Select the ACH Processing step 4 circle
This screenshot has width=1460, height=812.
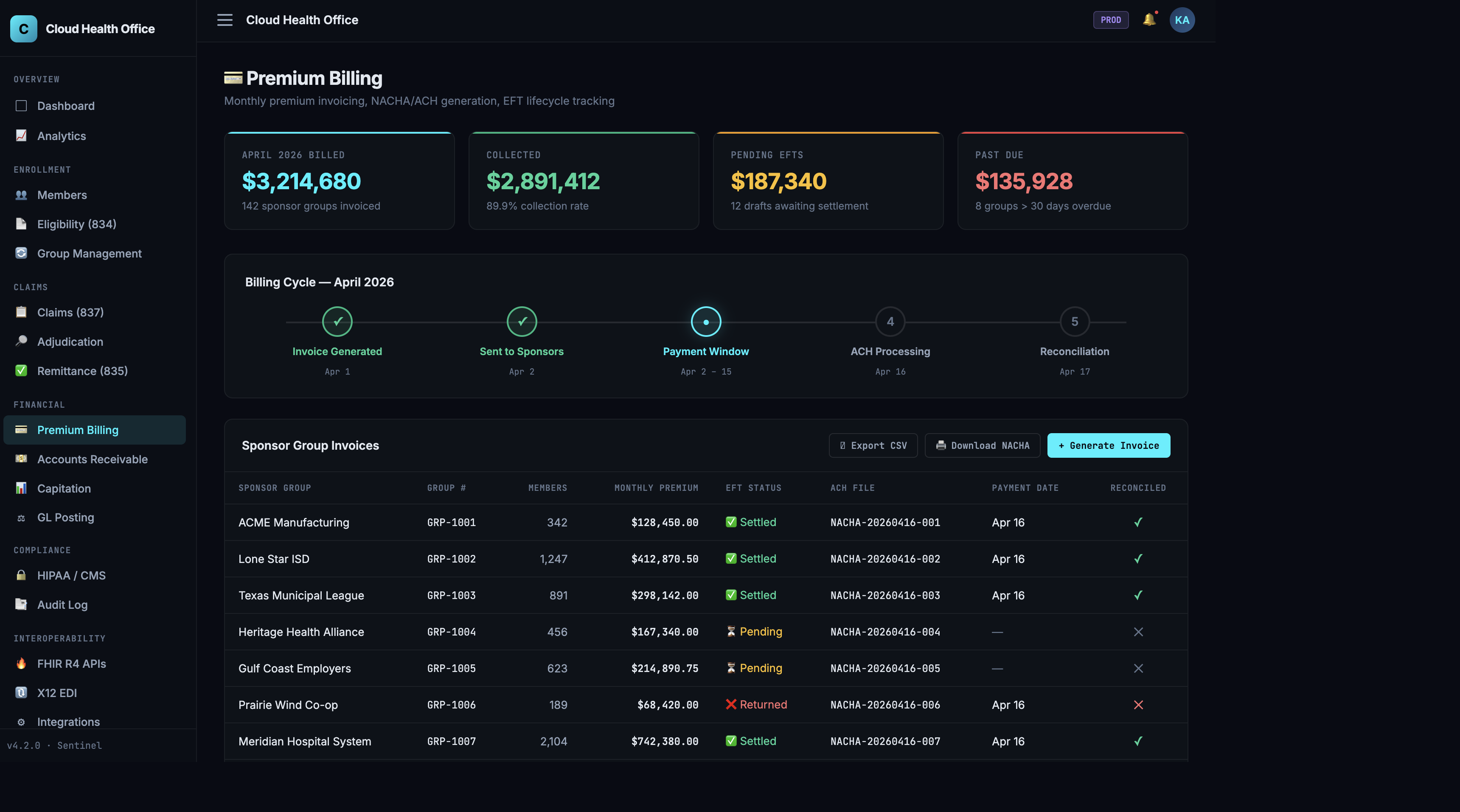[x=890, y=321]
